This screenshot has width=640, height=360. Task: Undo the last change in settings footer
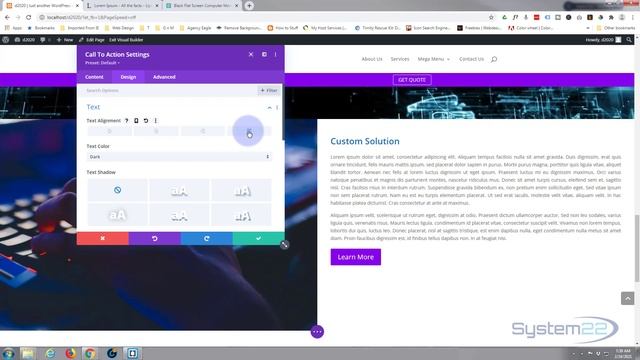click(155, 238)
